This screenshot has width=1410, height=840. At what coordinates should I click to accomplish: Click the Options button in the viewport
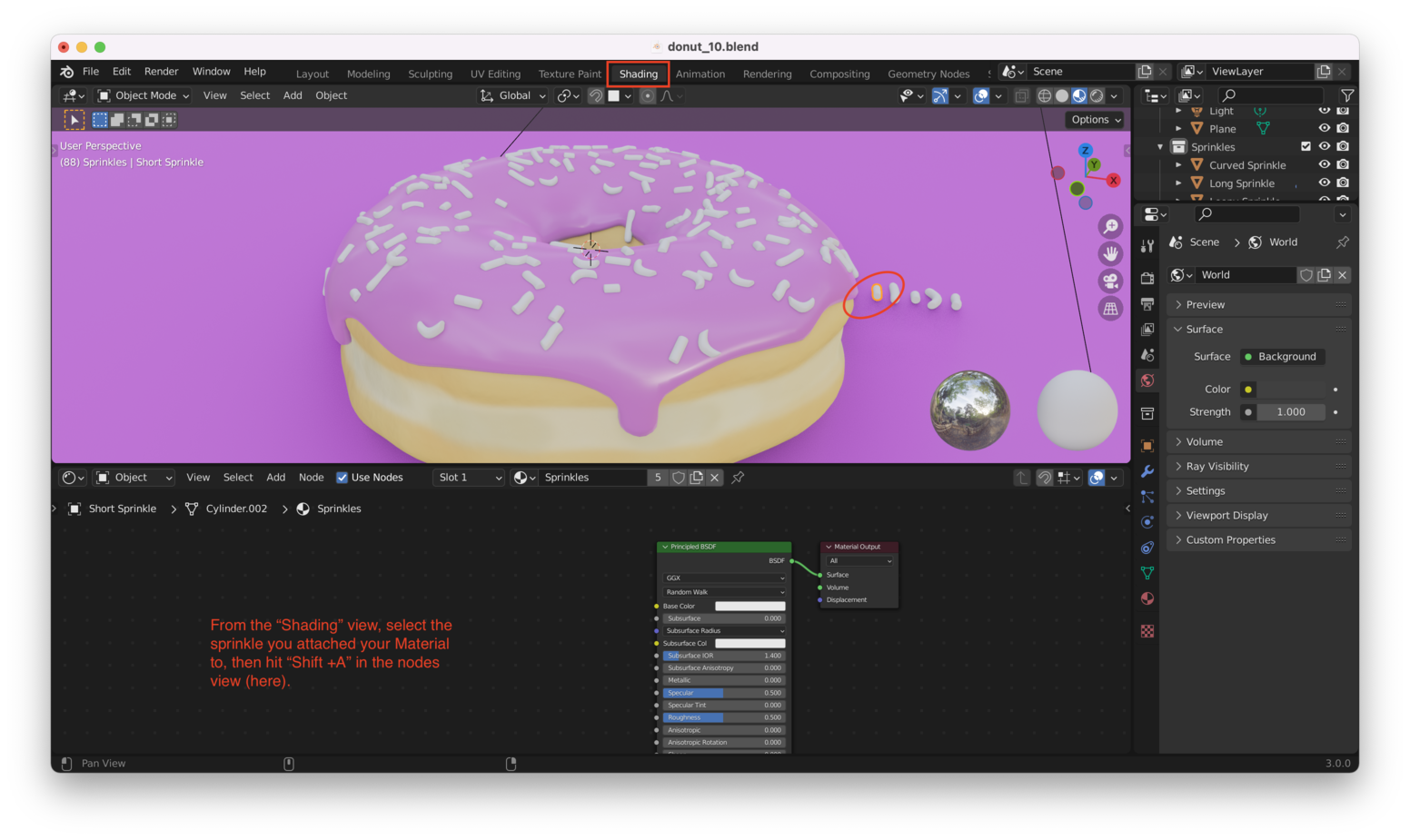coord(1094,119)
